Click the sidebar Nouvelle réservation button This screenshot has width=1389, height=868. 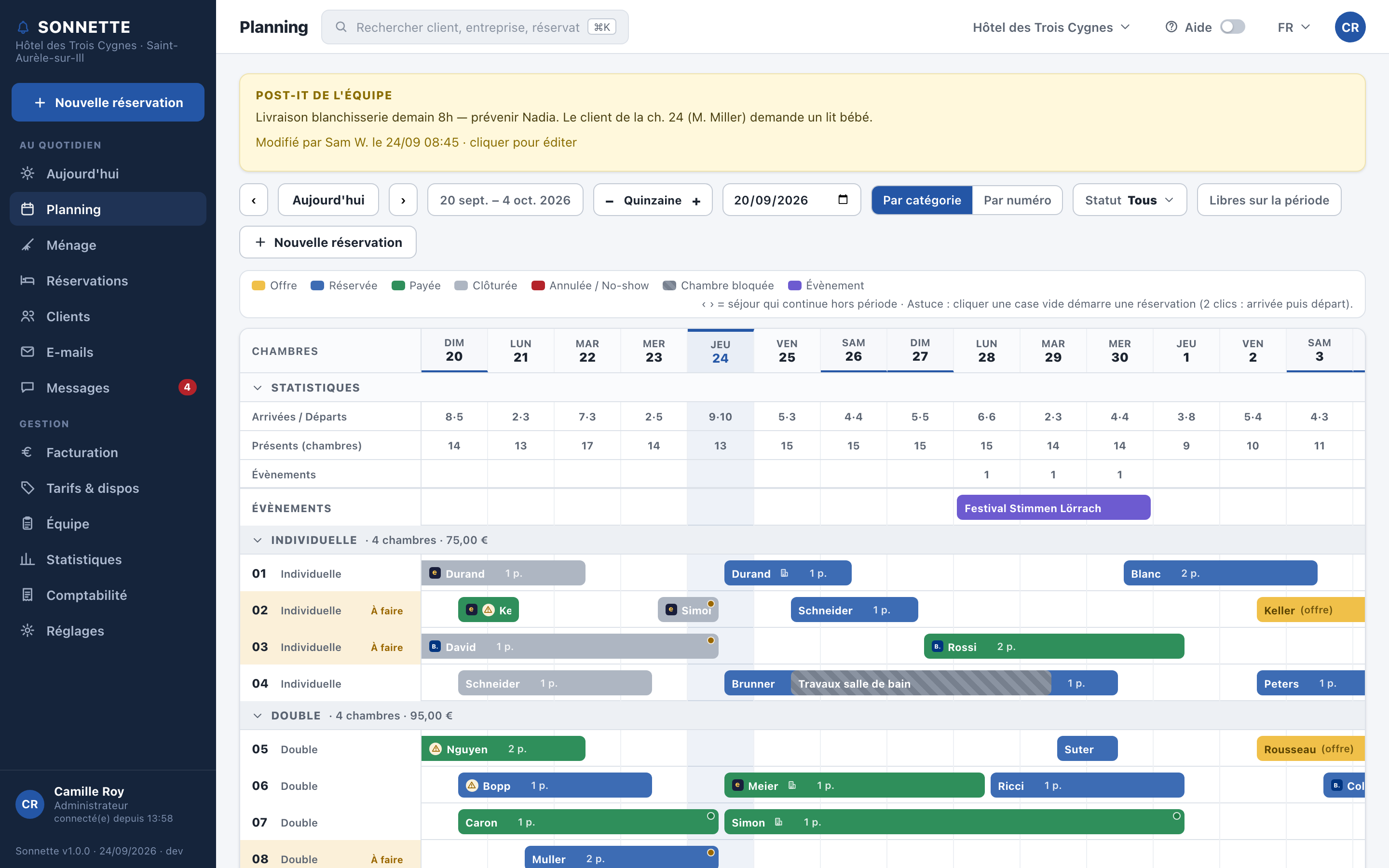(108, 102)
